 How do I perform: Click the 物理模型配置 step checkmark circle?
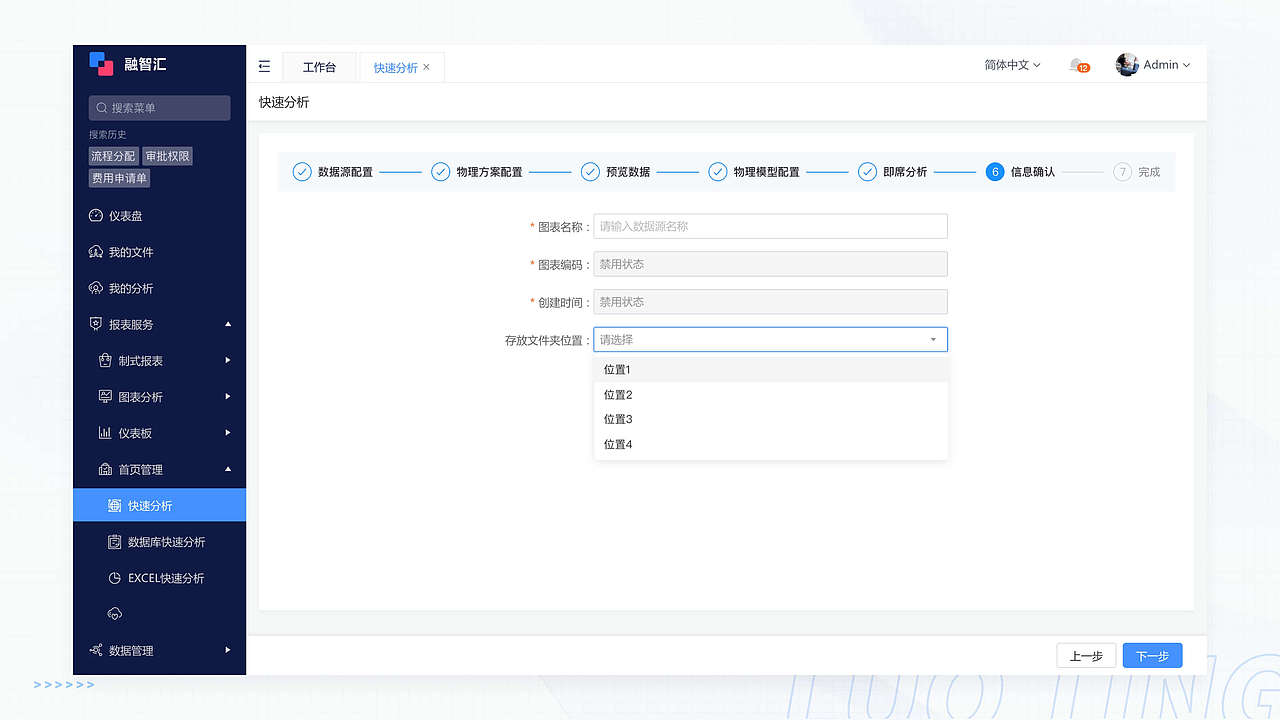click(717, 172)
